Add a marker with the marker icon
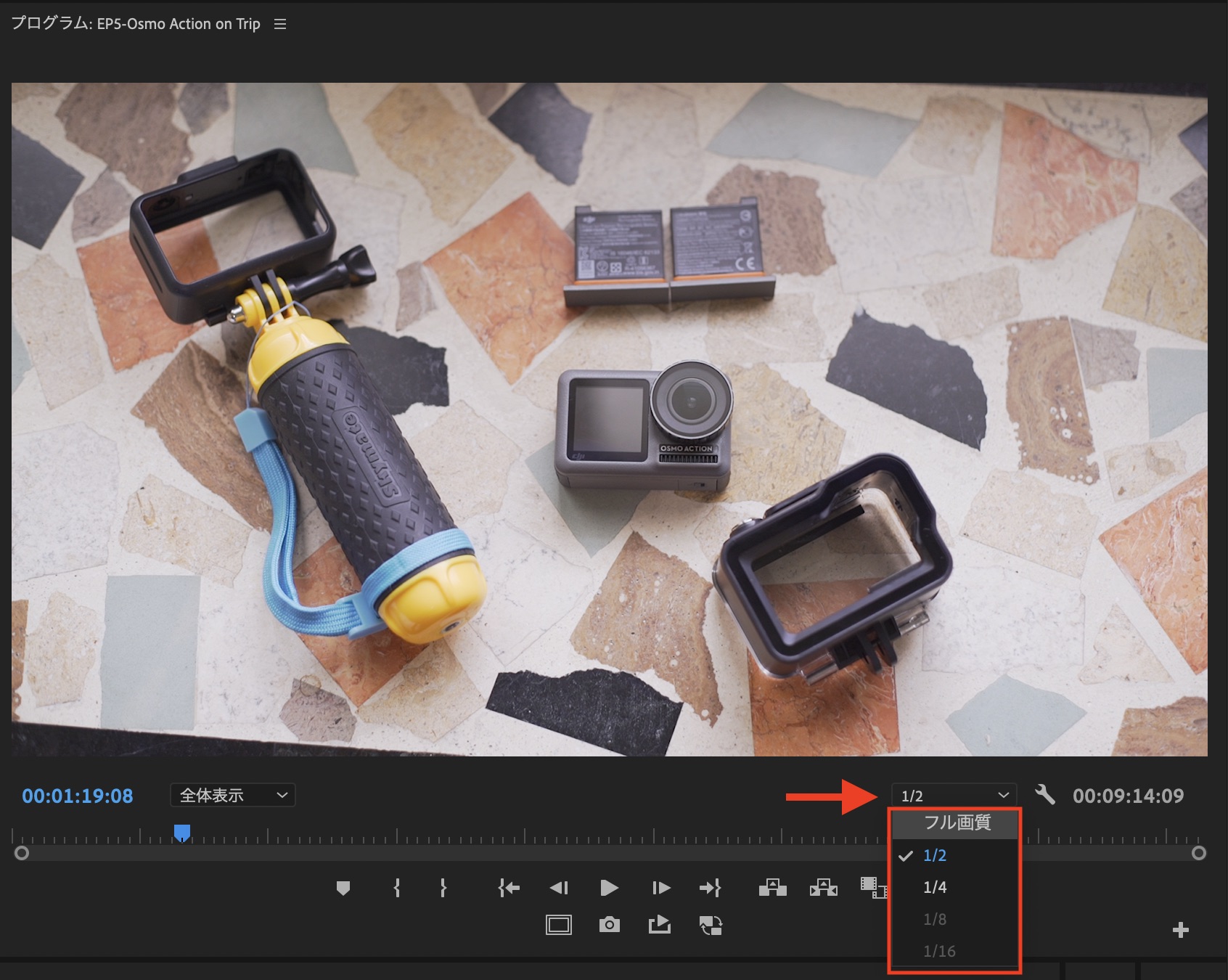Image resolution: width=1228 pixels, height=980 pixels. (x=343, y=888)
